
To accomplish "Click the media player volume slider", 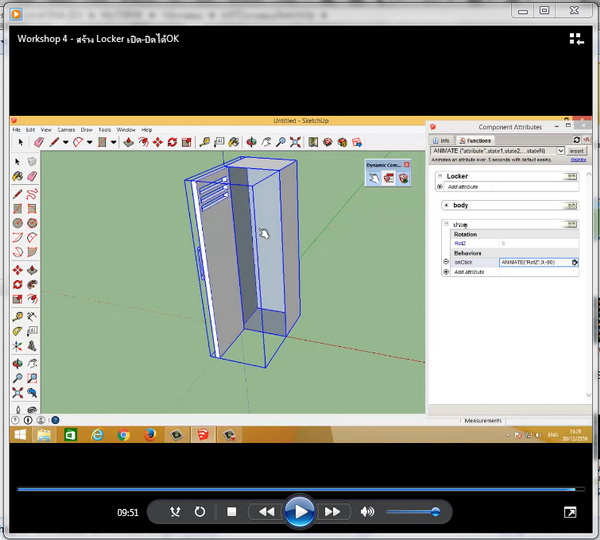I will click(413, 512).
